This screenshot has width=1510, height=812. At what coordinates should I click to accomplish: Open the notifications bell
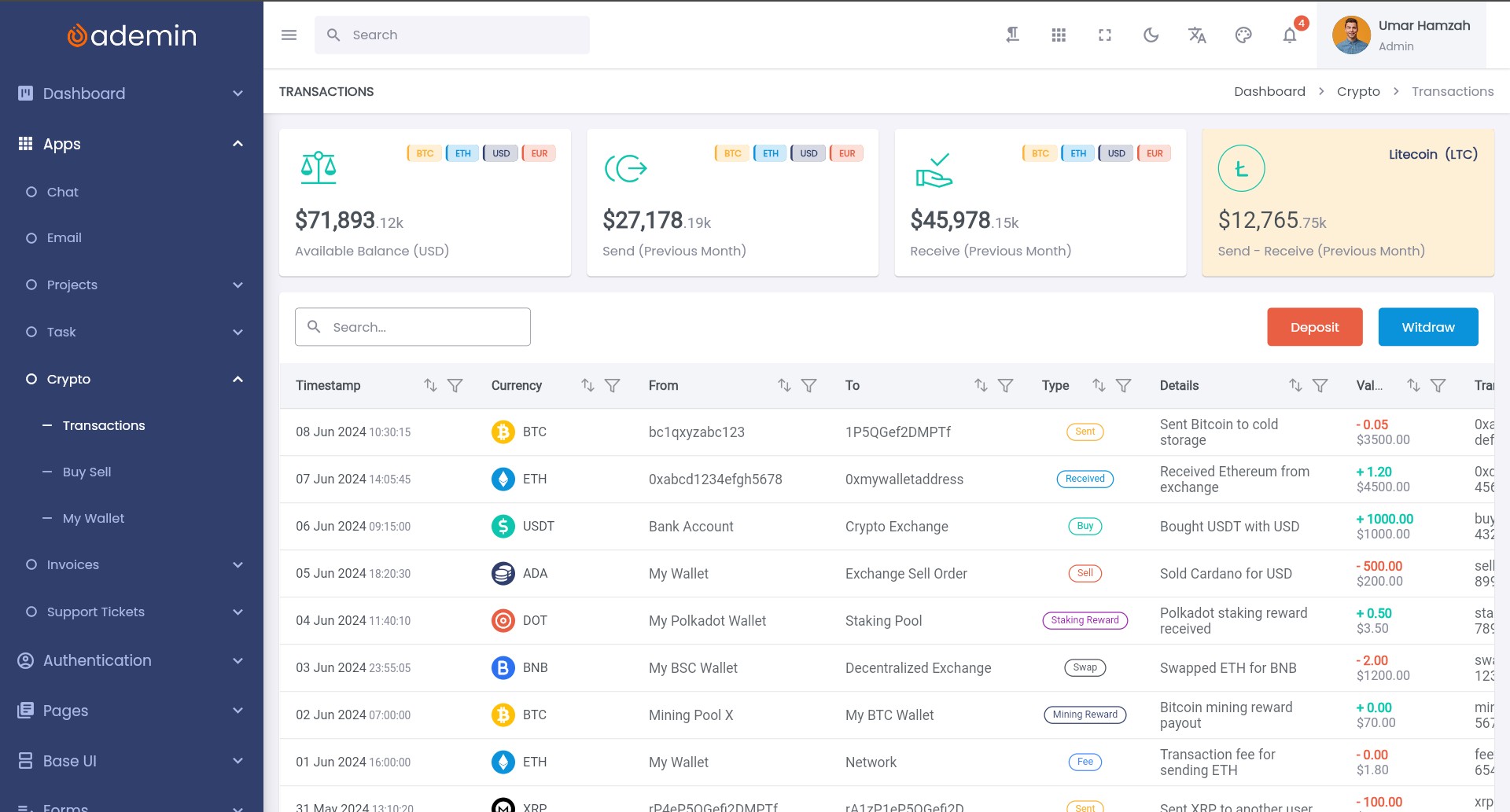tap(1290, 35)
